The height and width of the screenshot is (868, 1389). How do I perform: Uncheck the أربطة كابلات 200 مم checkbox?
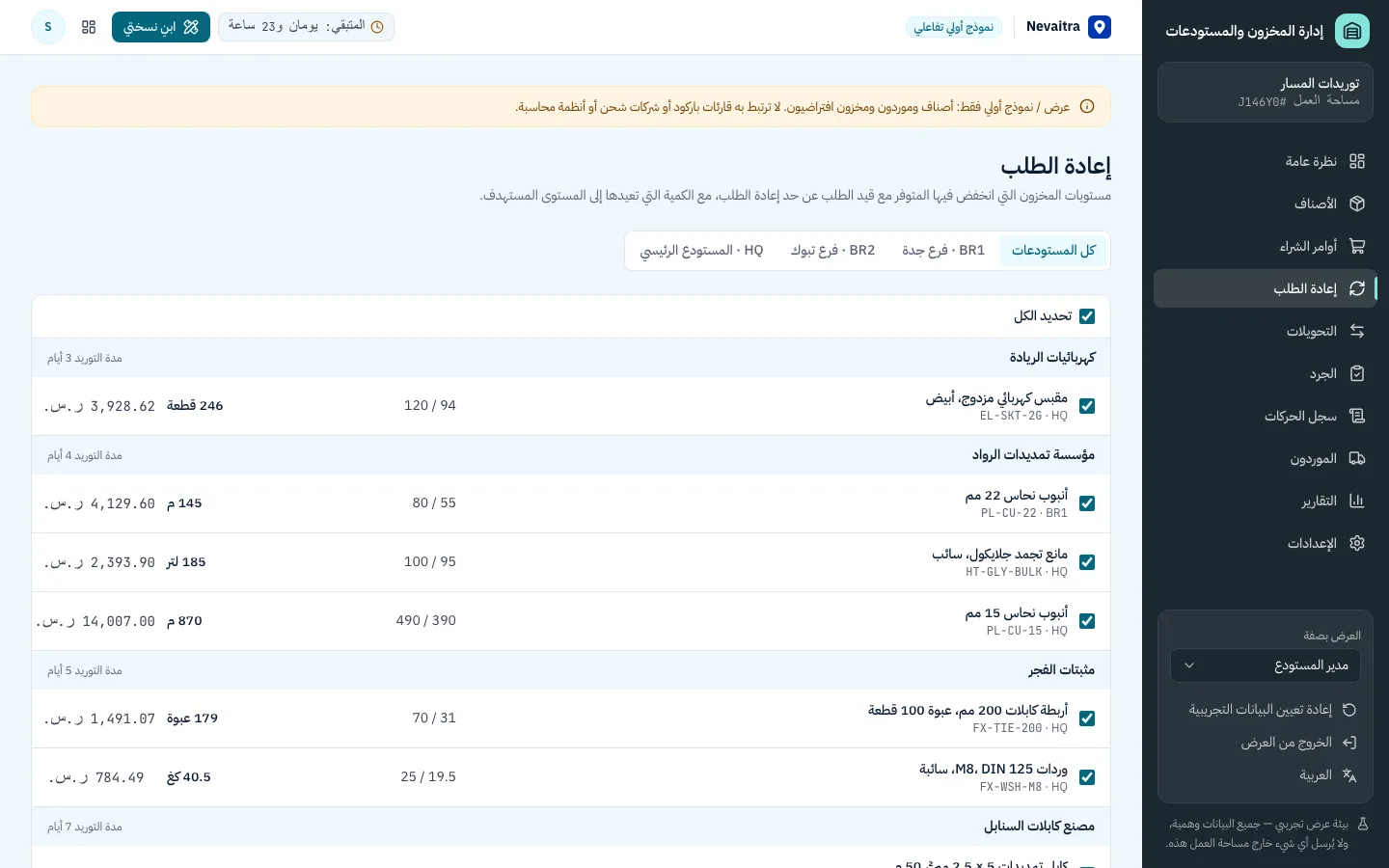click(1087, 719)
